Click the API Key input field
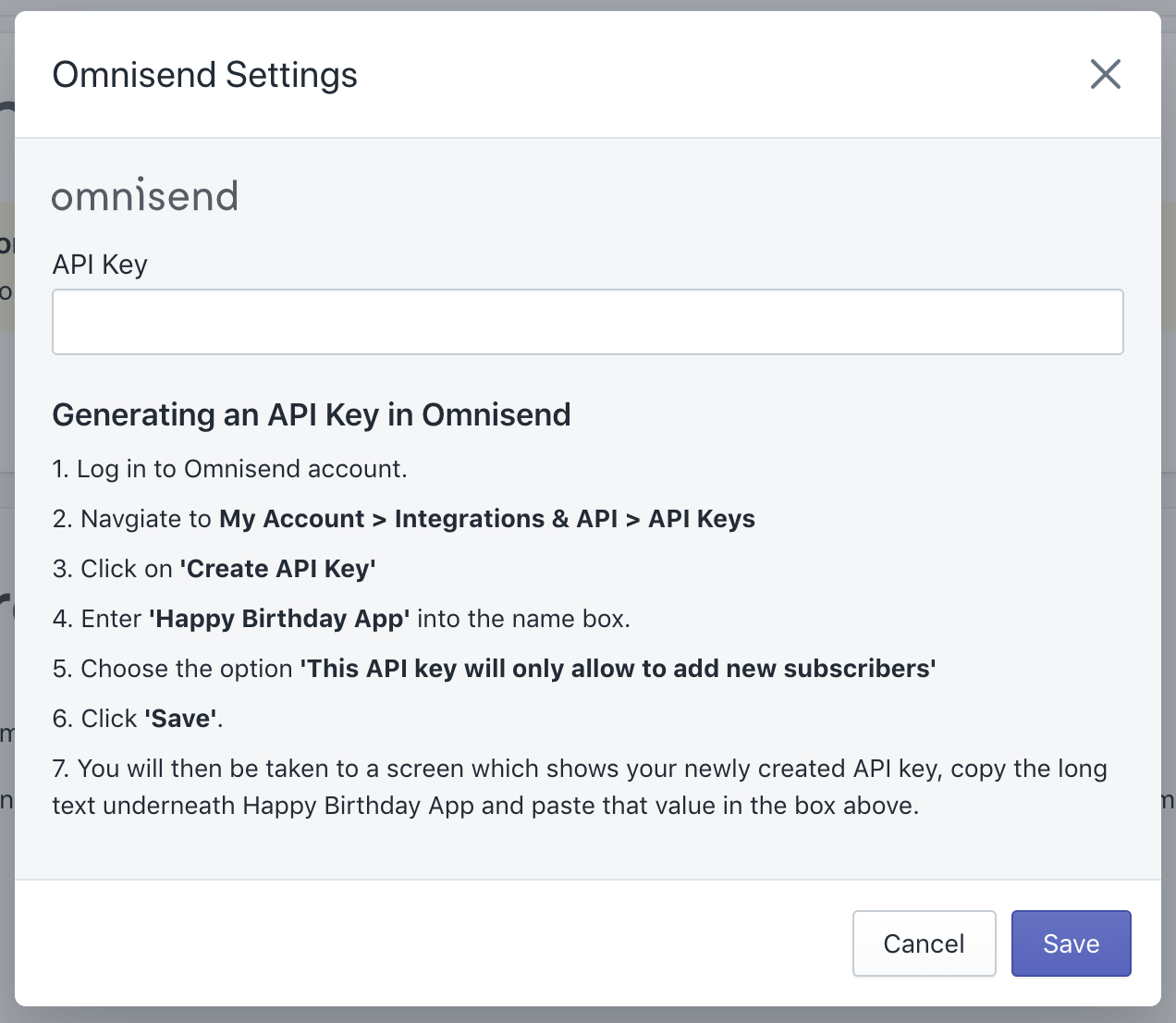Viewport: 1176px width, 1023px height. pos(587,322)
